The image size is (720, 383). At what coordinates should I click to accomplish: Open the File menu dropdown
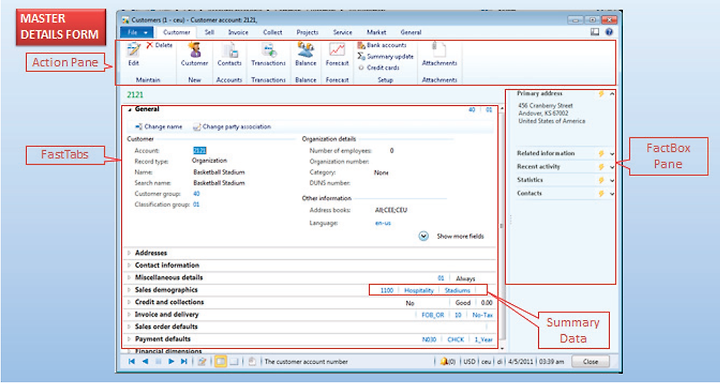pos(137,32)
